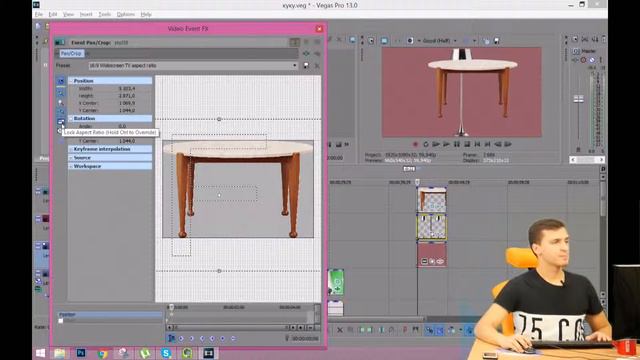Toggle Enable Snapping in Pan/Crop toolbar

pos(60,112)
